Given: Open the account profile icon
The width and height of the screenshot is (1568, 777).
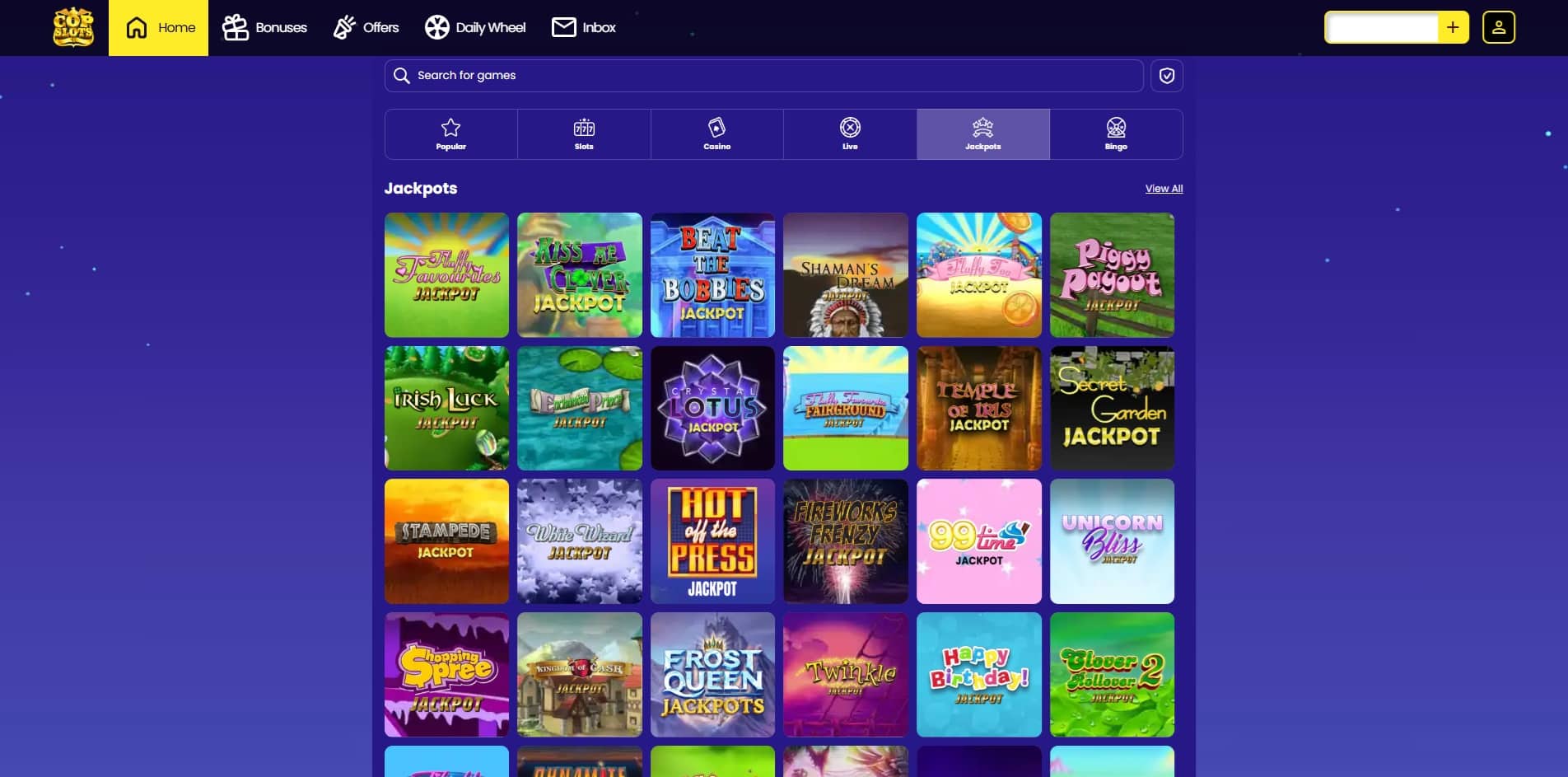Looking at the screenshot, I should click(1497, 27).
